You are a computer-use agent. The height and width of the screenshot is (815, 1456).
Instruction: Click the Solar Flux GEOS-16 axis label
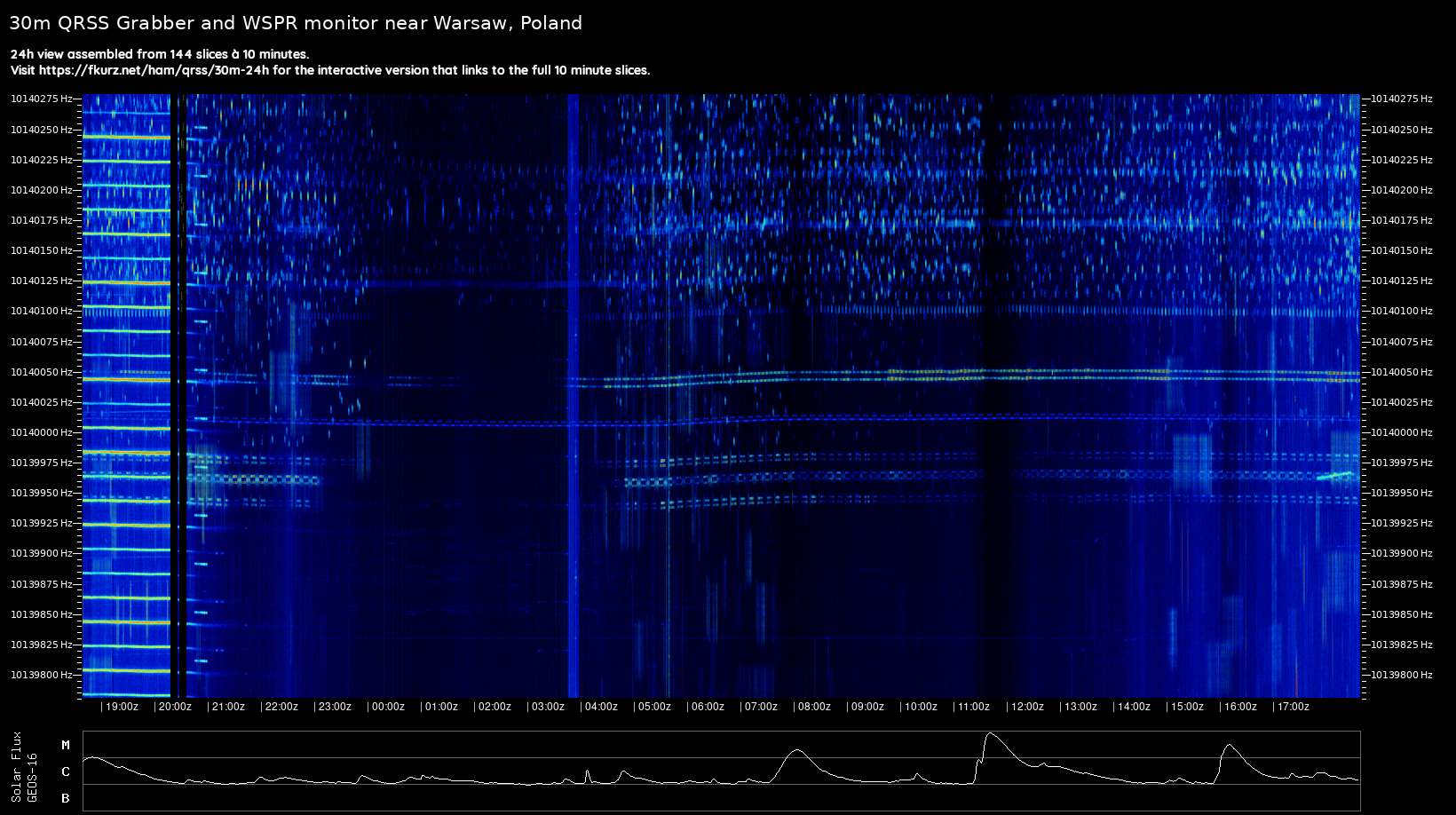(x=25, y=767)
